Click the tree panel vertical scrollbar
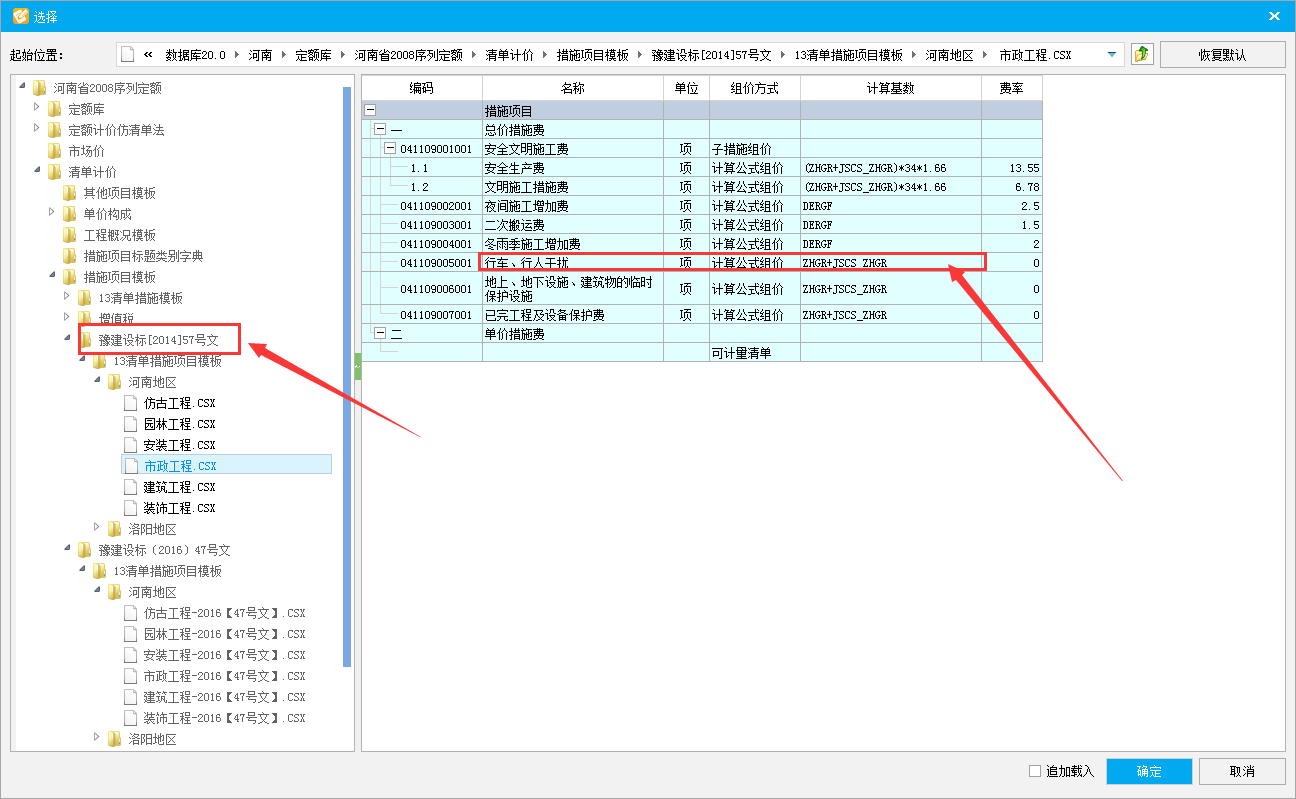Viewport: 1296px width, 799px height. (347, 377)
